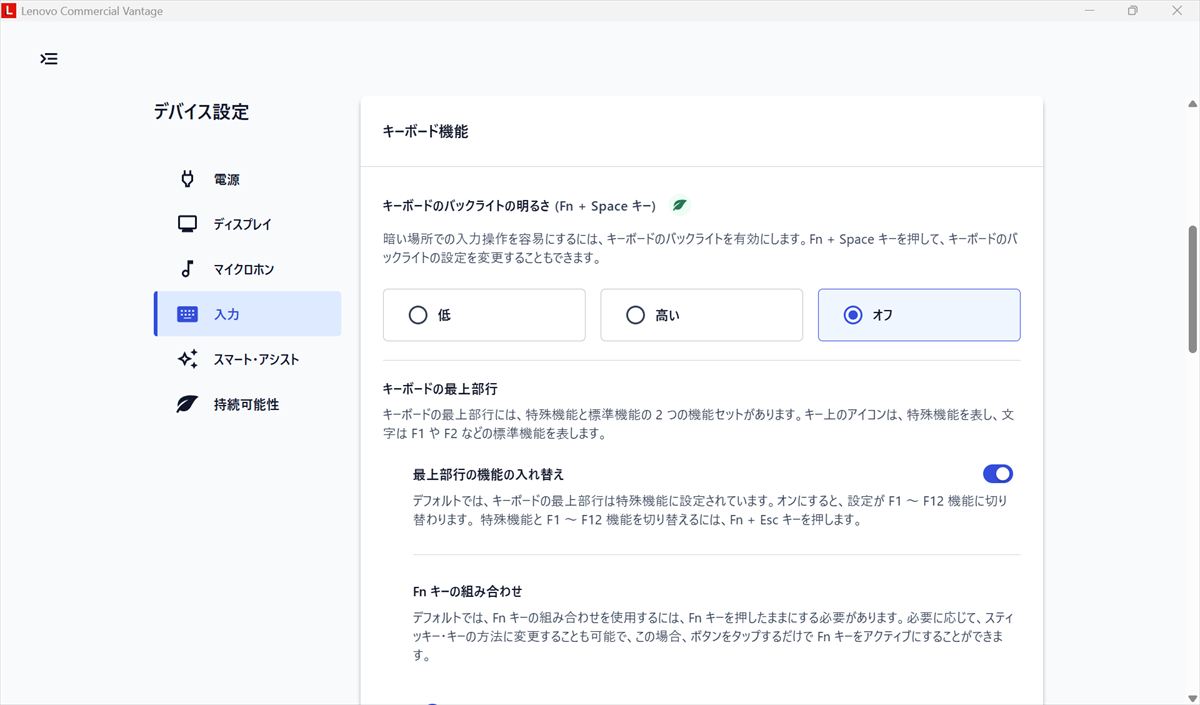Select the 高い backlight brightness option
Screen dimensions: 1200x705
pos(701,315)
